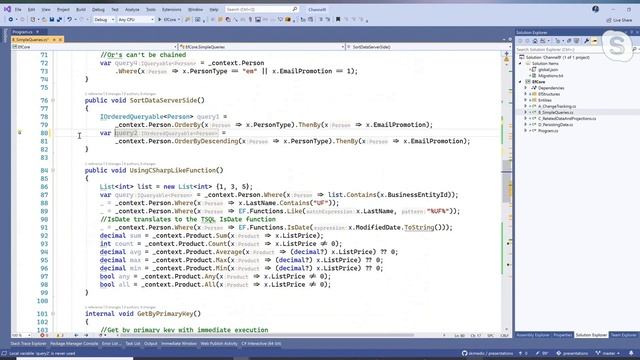Click the Visual Studio logo icon

pos(7,9)
